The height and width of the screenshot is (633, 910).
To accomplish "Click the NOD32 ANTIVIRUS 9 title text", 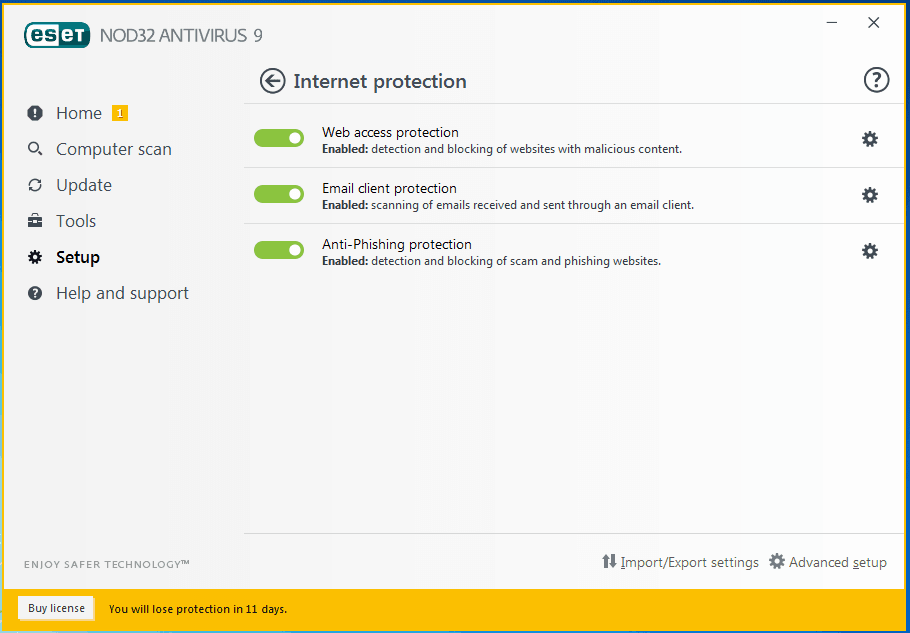I will [181, 35].
